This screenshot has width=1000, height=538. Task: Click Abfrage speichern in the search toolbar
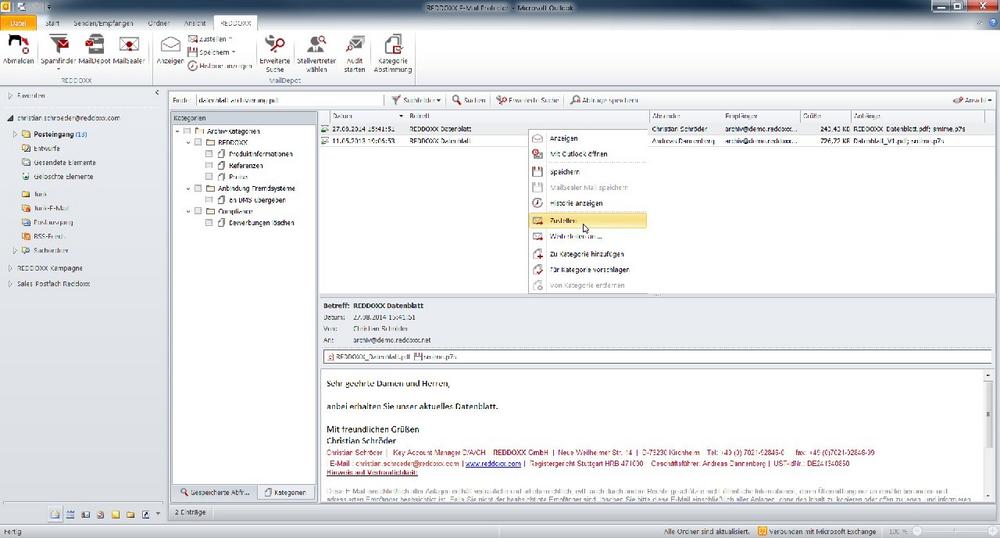click(x=603, y=100)
